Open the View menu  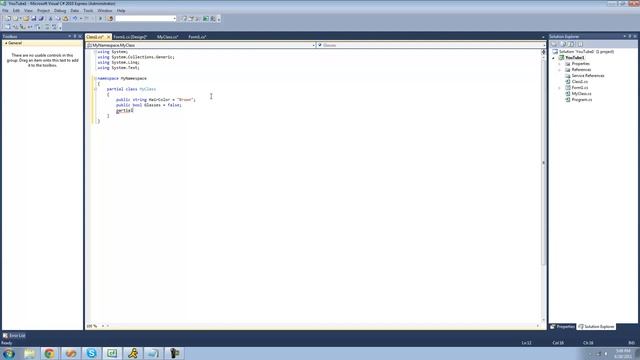click(28, 11)
